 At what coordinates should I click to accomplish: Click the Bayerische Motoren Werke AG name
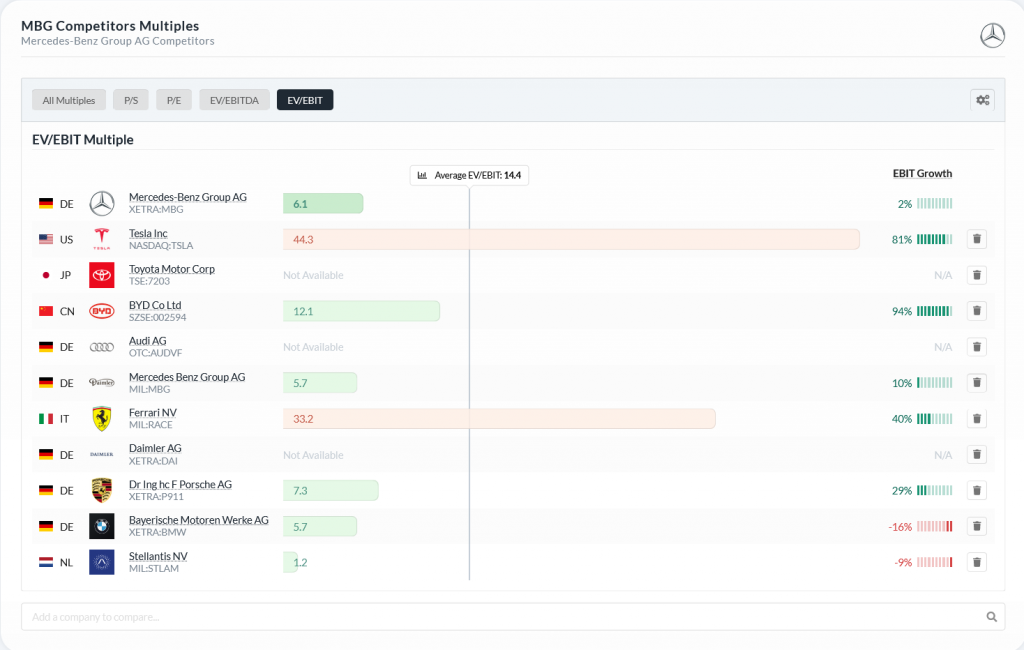[199, 520]
